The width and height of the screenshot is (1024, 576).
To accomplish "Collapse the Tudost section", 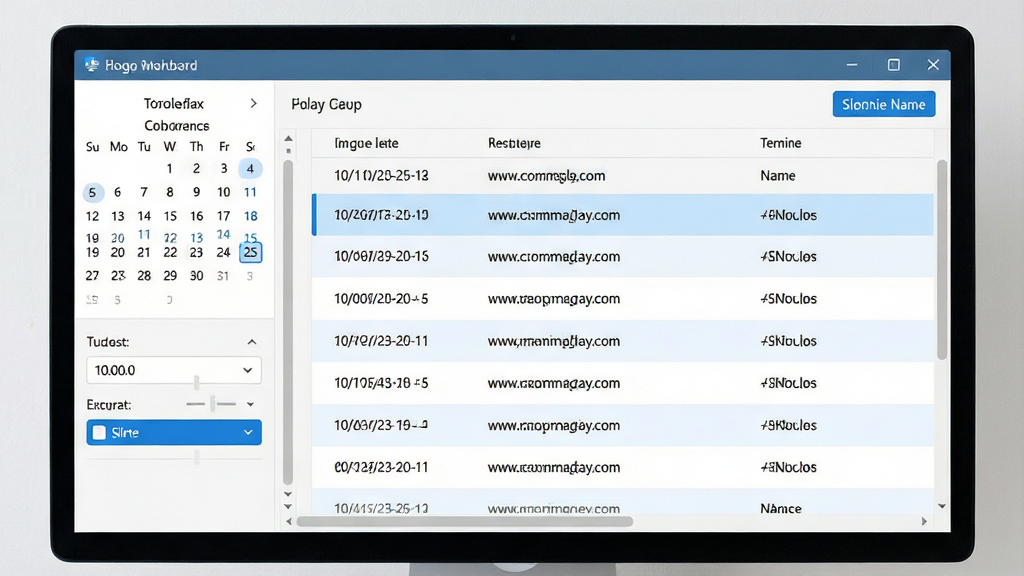I will point(251,342).
